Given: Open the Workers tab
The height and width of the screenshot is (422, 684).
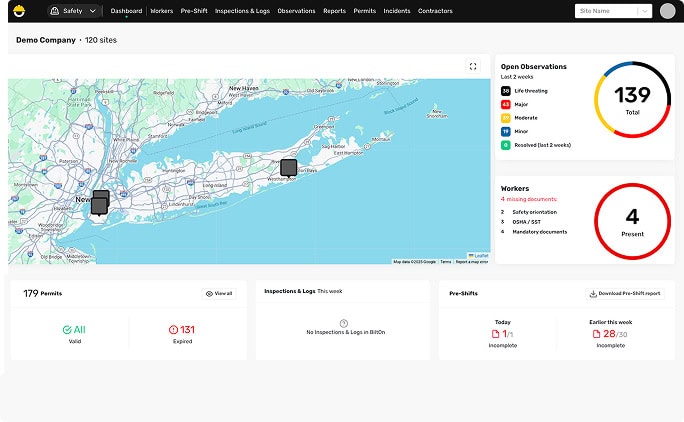Looking at the screenshot, I should tap(161, 11).
